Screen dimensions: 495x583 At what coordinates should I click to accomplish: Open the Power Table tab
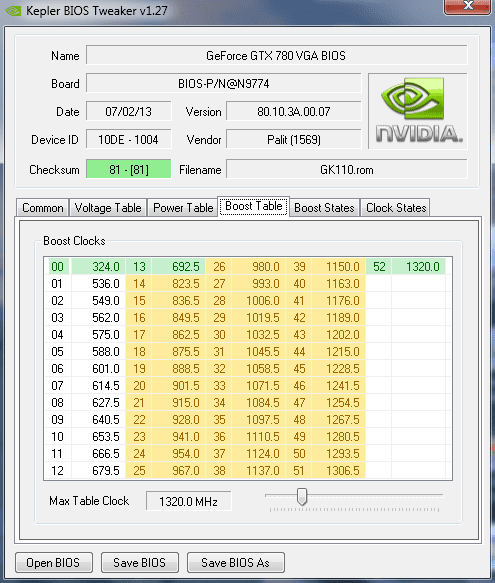(183, 207)
